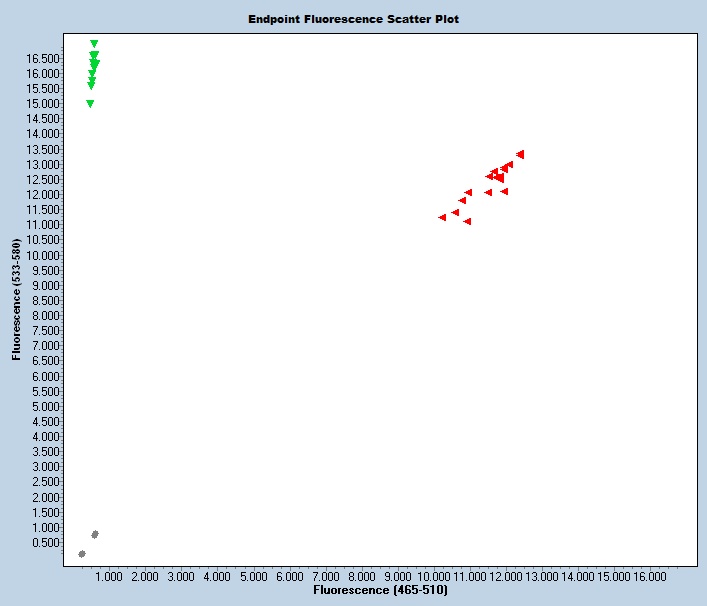Image resolution: width=707 pixels, height=606 pixels.
Task: Select the lowest green triangle near 15.000
Action: pos(90,103)
